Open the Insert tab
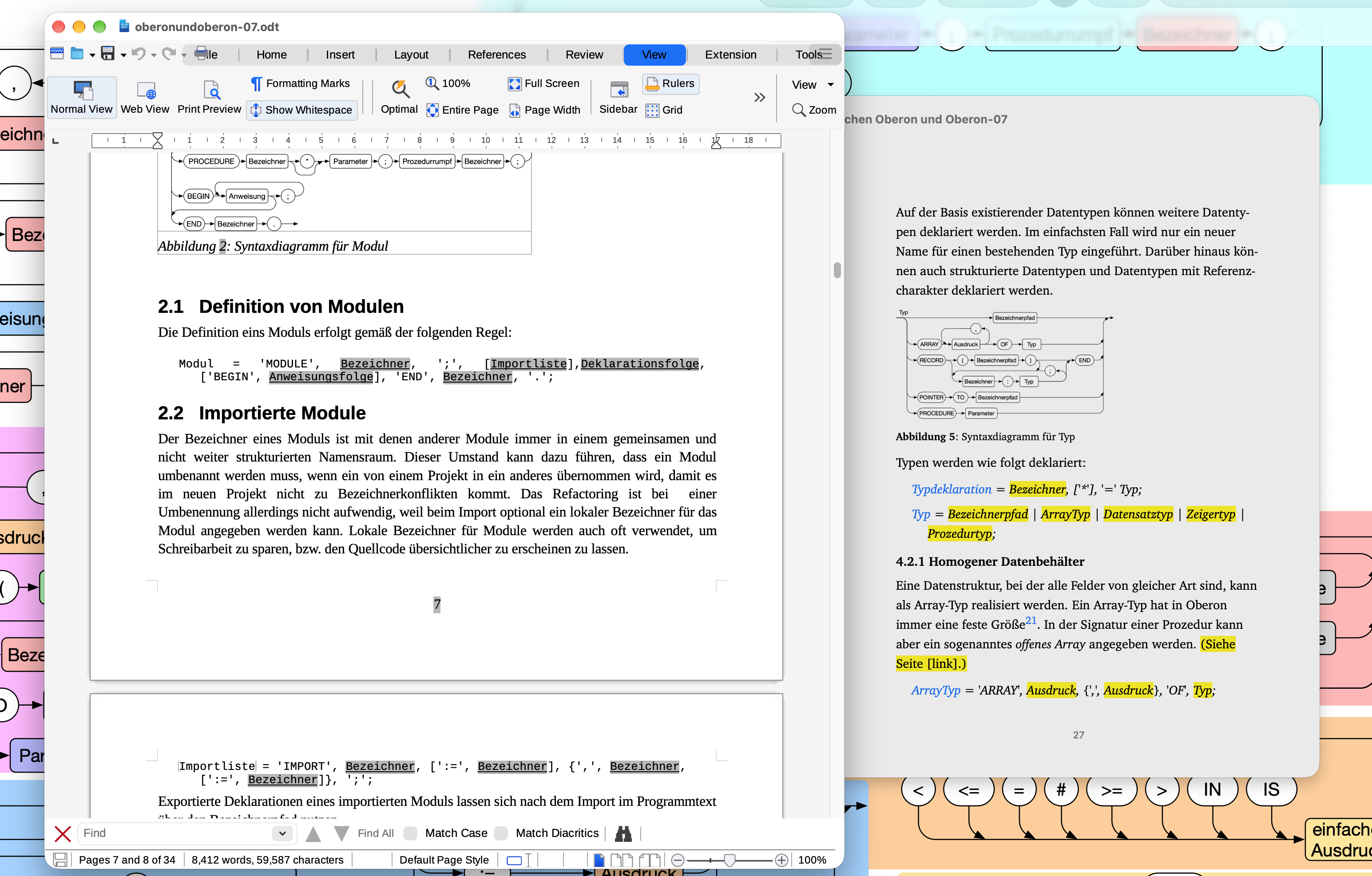Image resolution: width=1372 pixels, height=876 pixels. point(340,55)
